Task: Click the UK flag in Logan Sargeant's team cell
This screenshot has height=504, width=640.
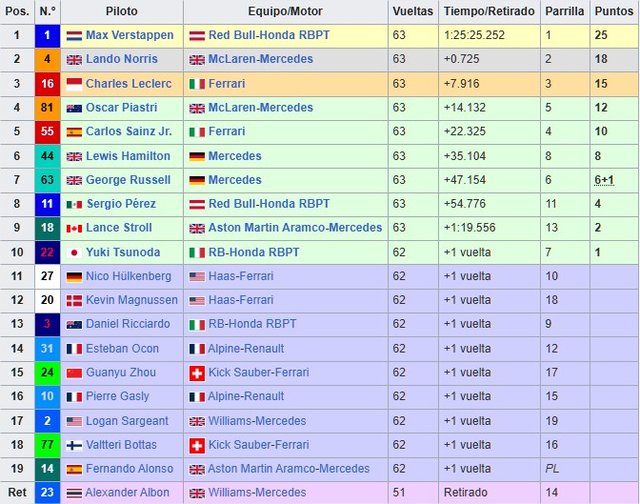Action: tap(197, 422)
